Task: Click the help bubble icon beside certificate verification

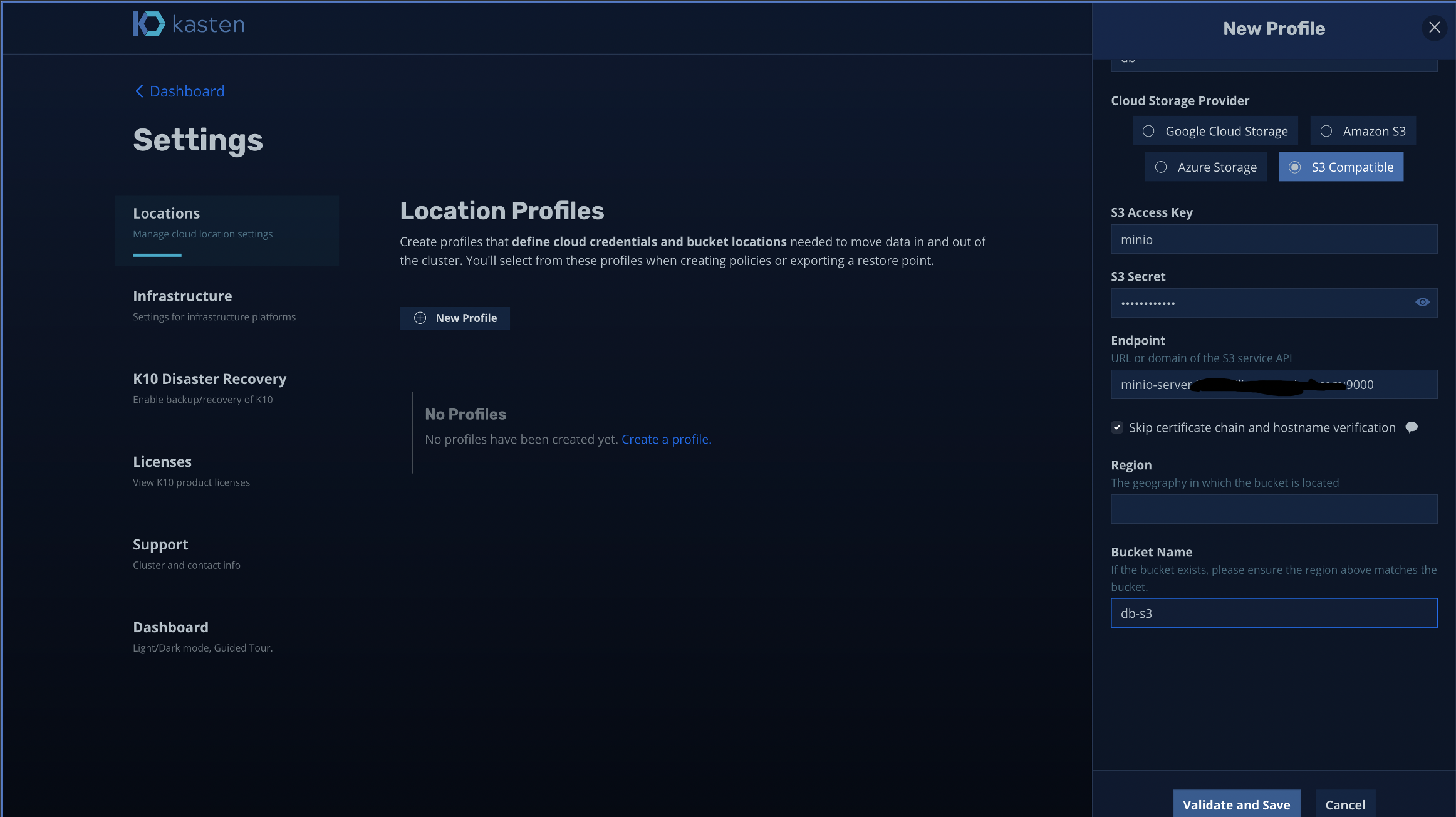Action: pos(1412,427)
